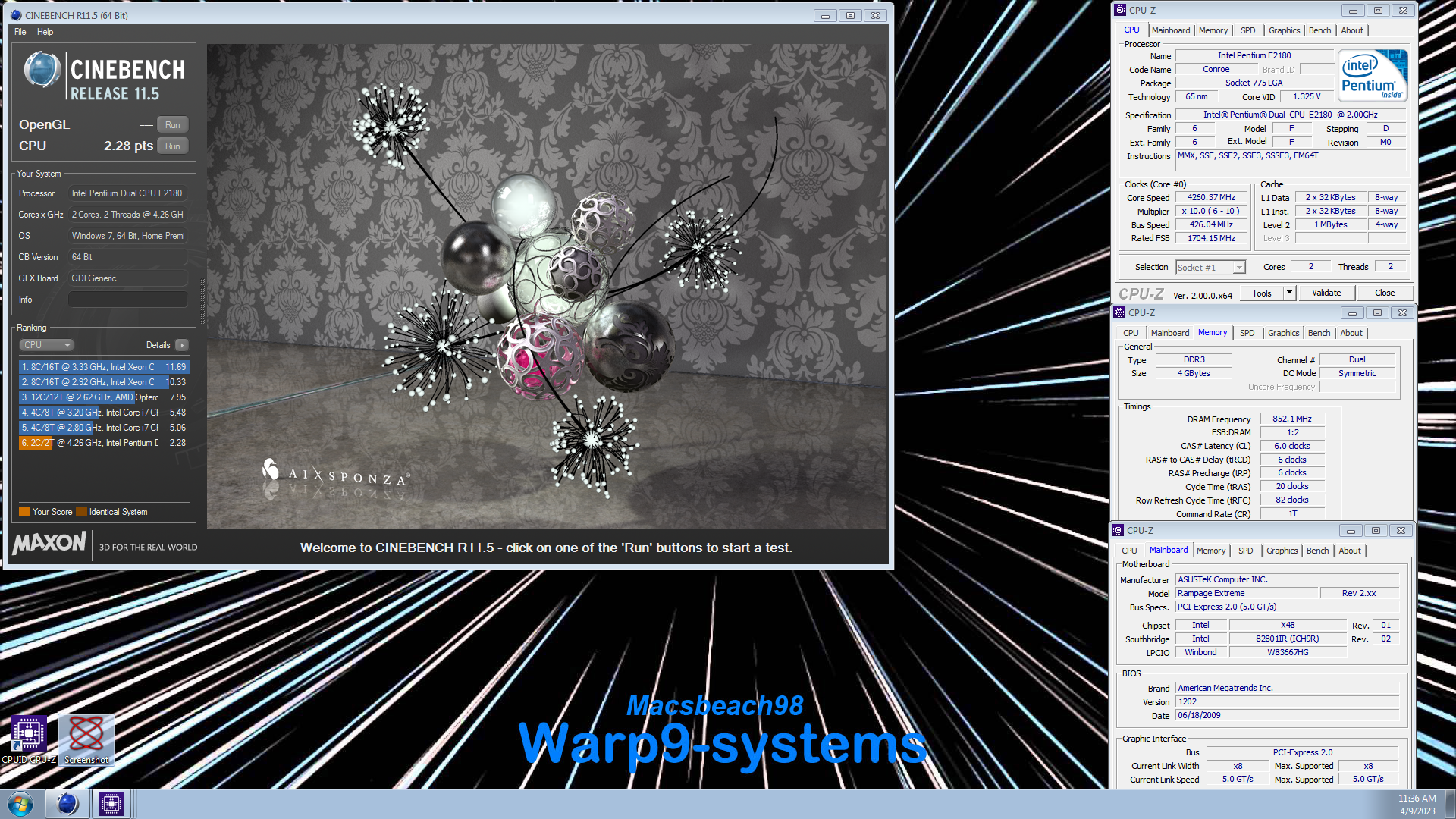The image size is (1456, 819).
Task: Click the Cinebench taskbar icon
Action: [67, 804]
